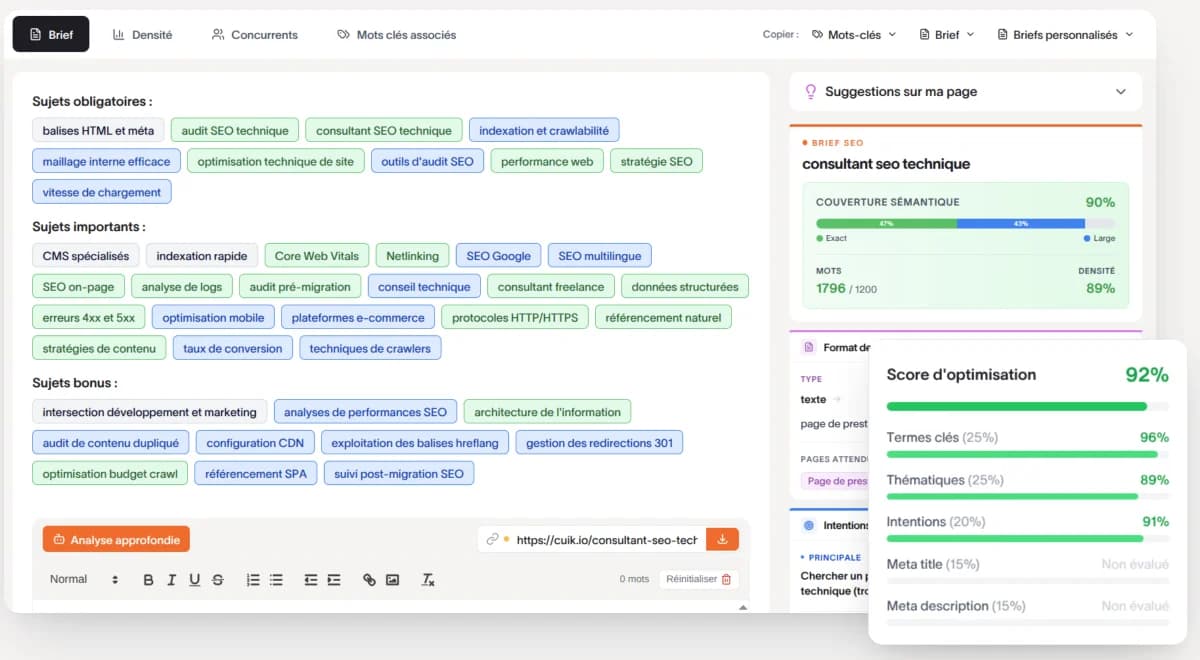Select the 'indexation rapide' tag
The height and width of the screenshot is (660, 1200).
pos(202,256)
